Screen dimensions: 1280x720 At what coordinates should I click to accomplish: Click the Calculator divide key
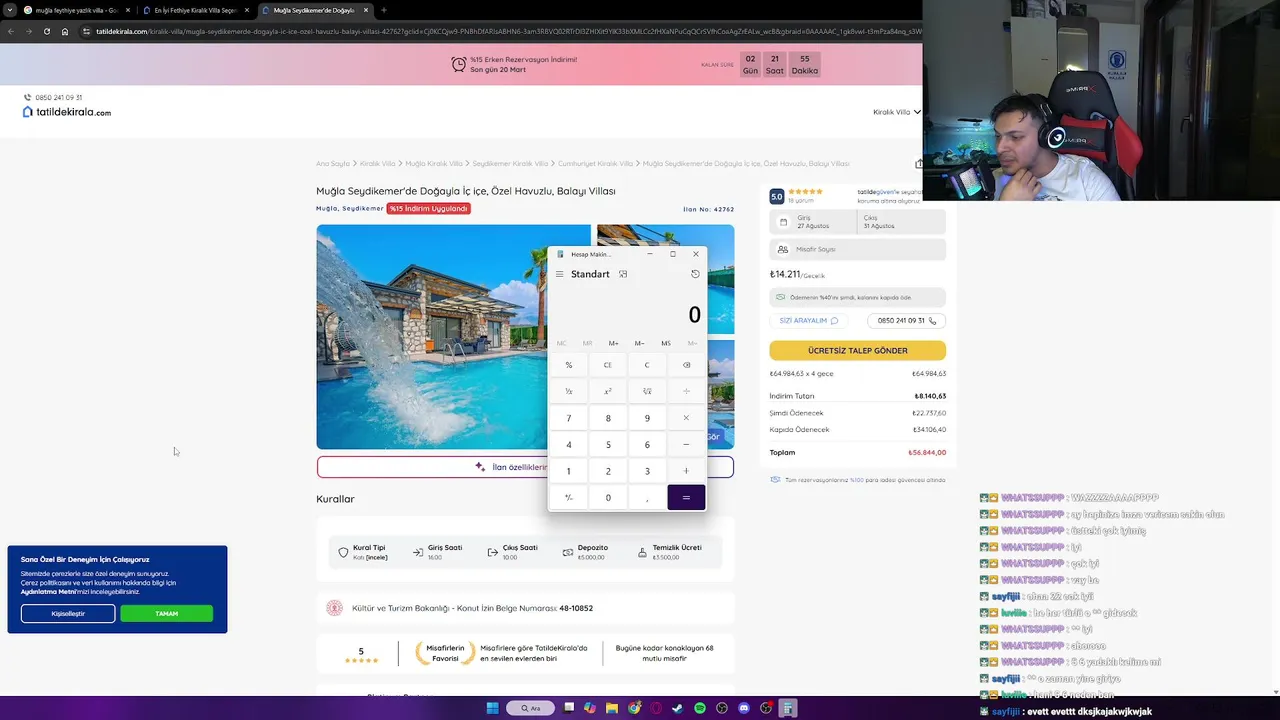pos(686,391)
